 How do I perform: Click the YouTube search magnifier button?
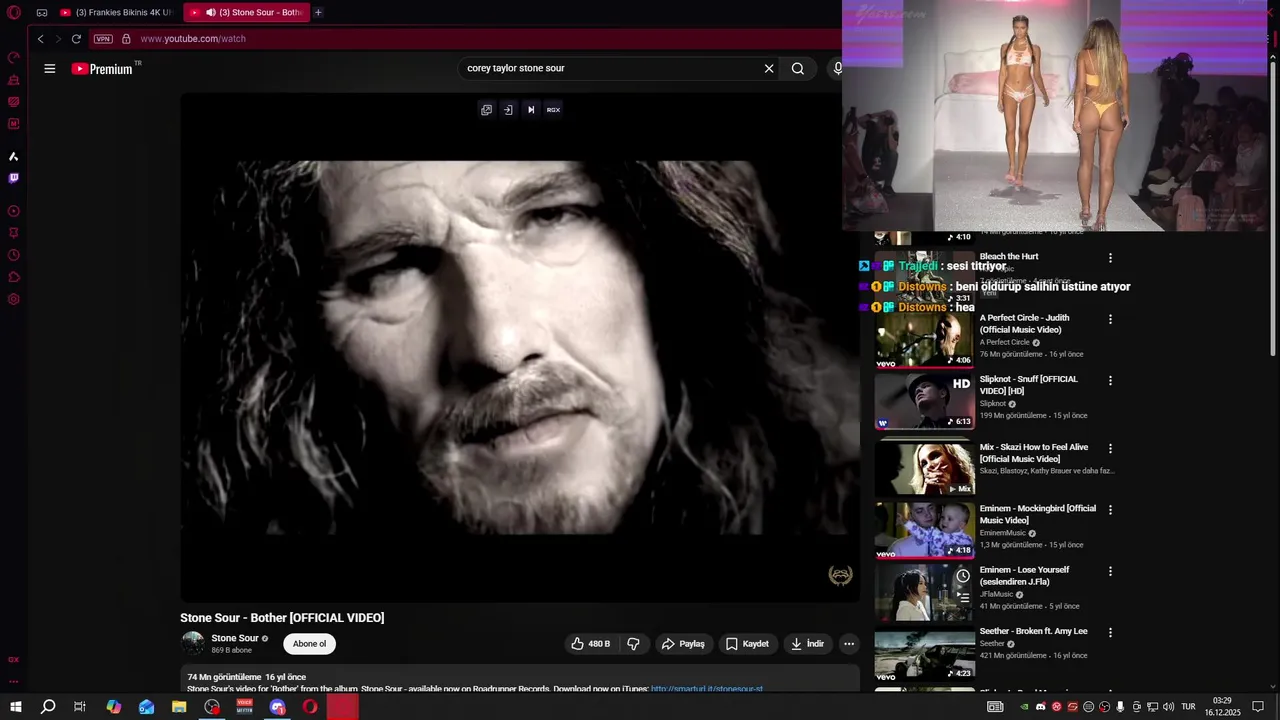pyautogui.click(x=798, y=69)
